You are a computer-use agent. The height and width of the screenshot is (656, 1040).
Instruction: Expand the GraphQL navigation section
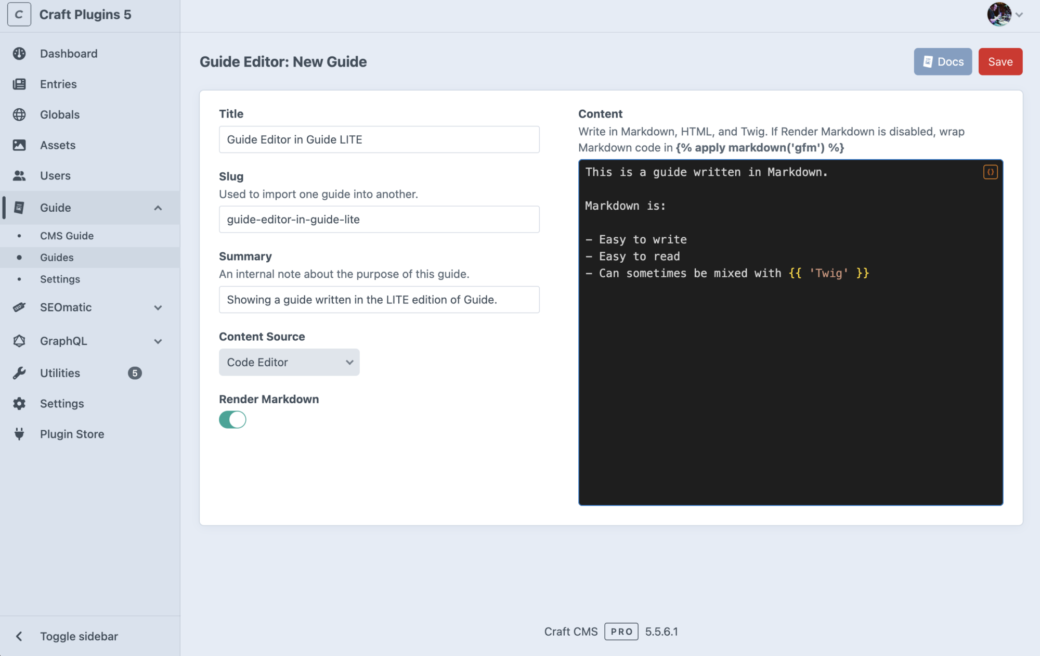[x=158, y=342]
